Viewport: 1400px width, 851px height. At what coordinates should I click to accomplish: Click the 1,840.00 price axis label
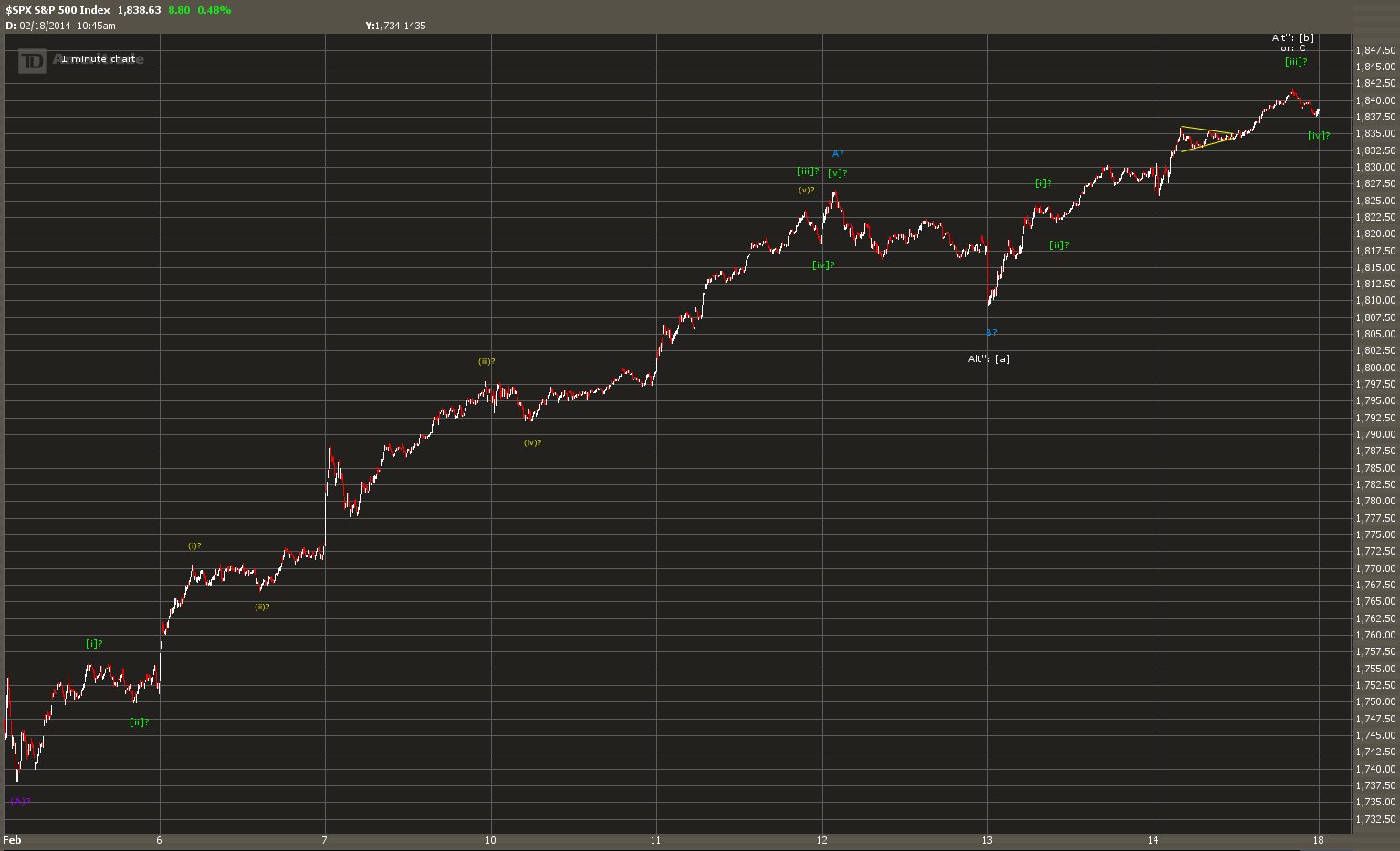click(x=1376, y=100)
